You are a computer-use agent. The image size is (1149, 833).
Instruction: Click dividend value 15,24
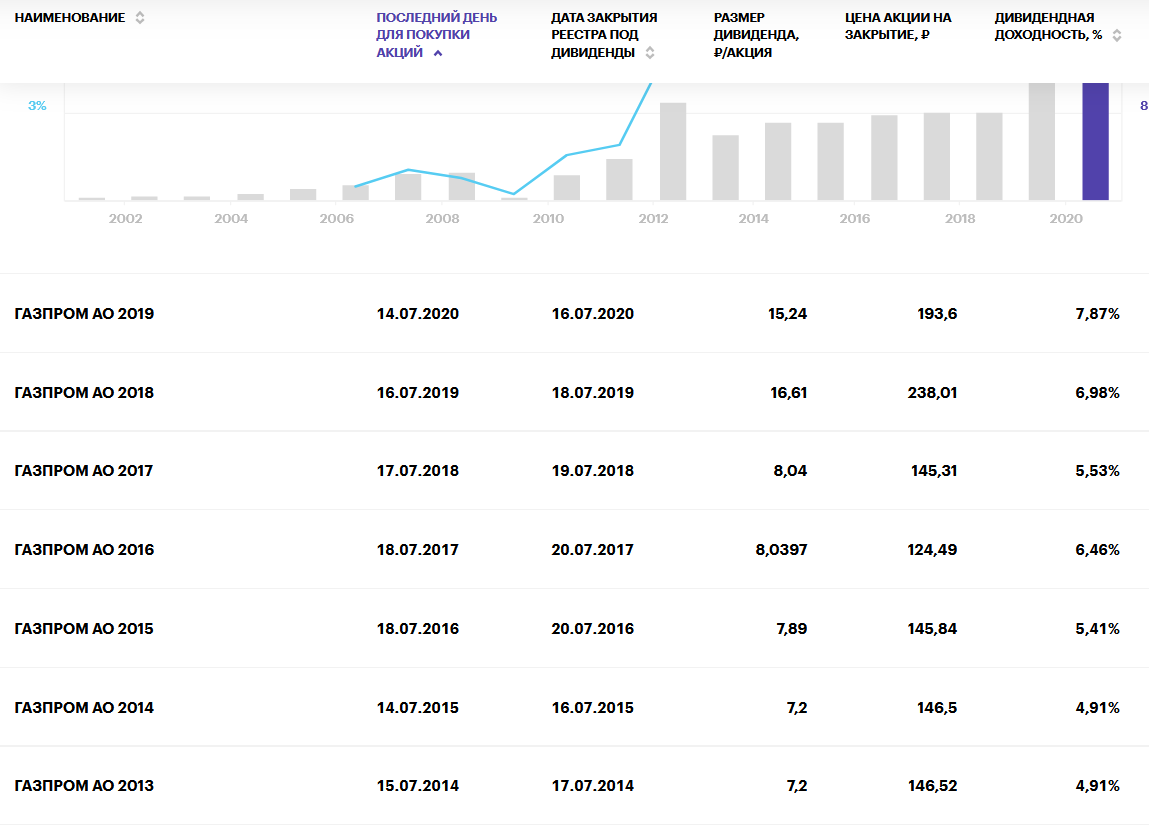click(788, 314)
